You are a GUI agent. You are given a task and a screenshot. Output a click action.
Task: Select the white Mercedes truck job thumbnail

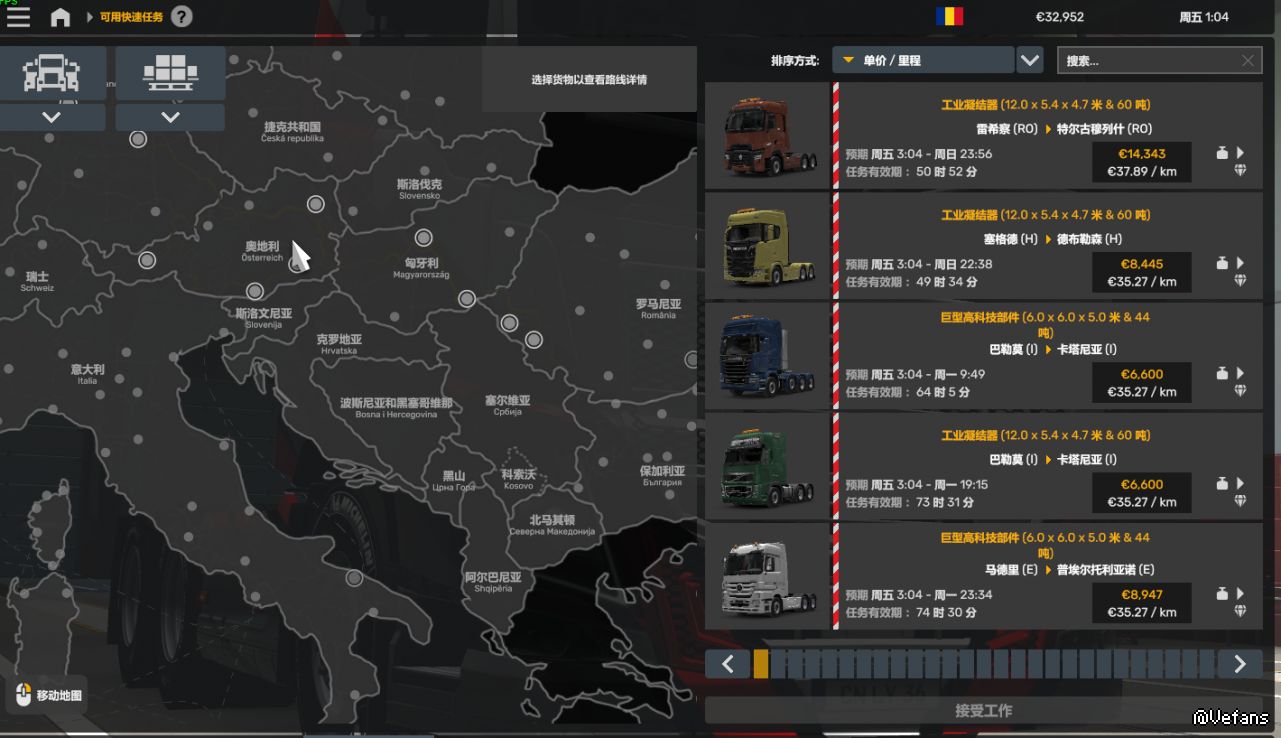[767, 577]
